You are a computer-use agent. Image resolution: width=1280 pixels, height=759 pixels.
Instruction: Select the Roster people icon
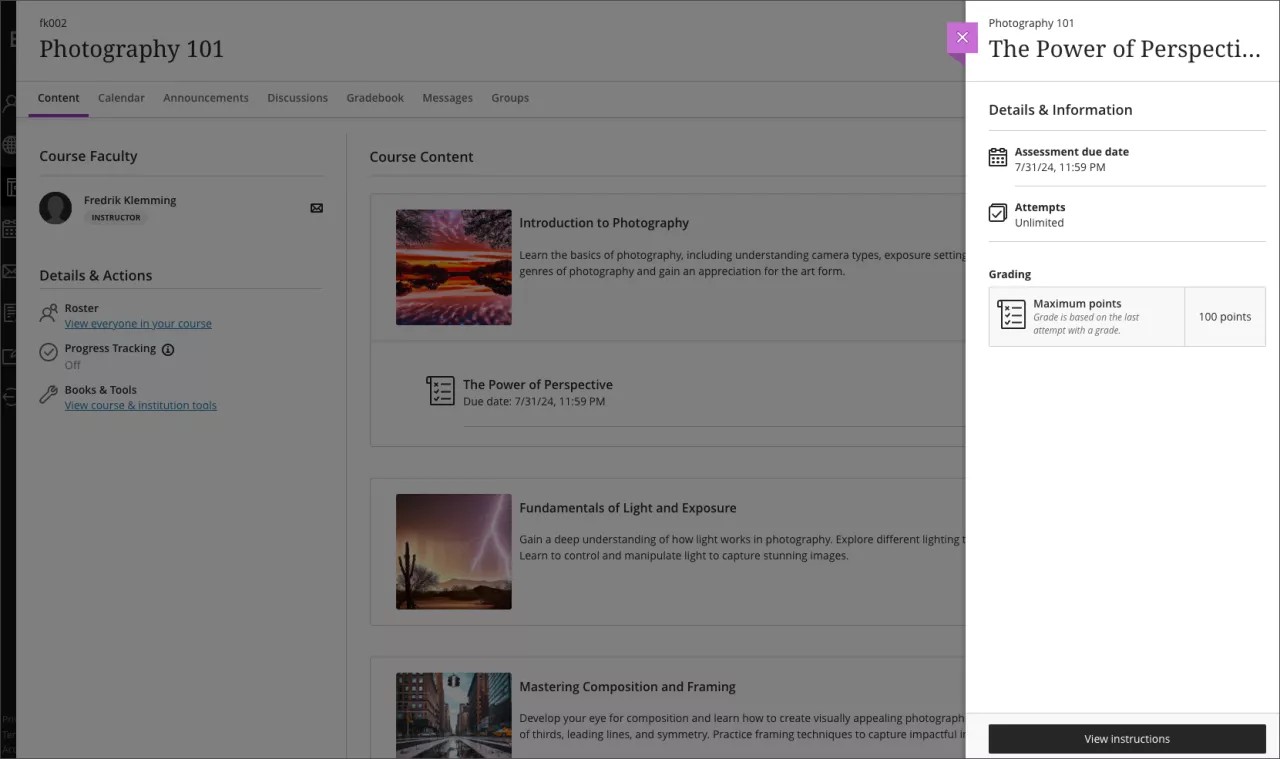tap(47, 311)
